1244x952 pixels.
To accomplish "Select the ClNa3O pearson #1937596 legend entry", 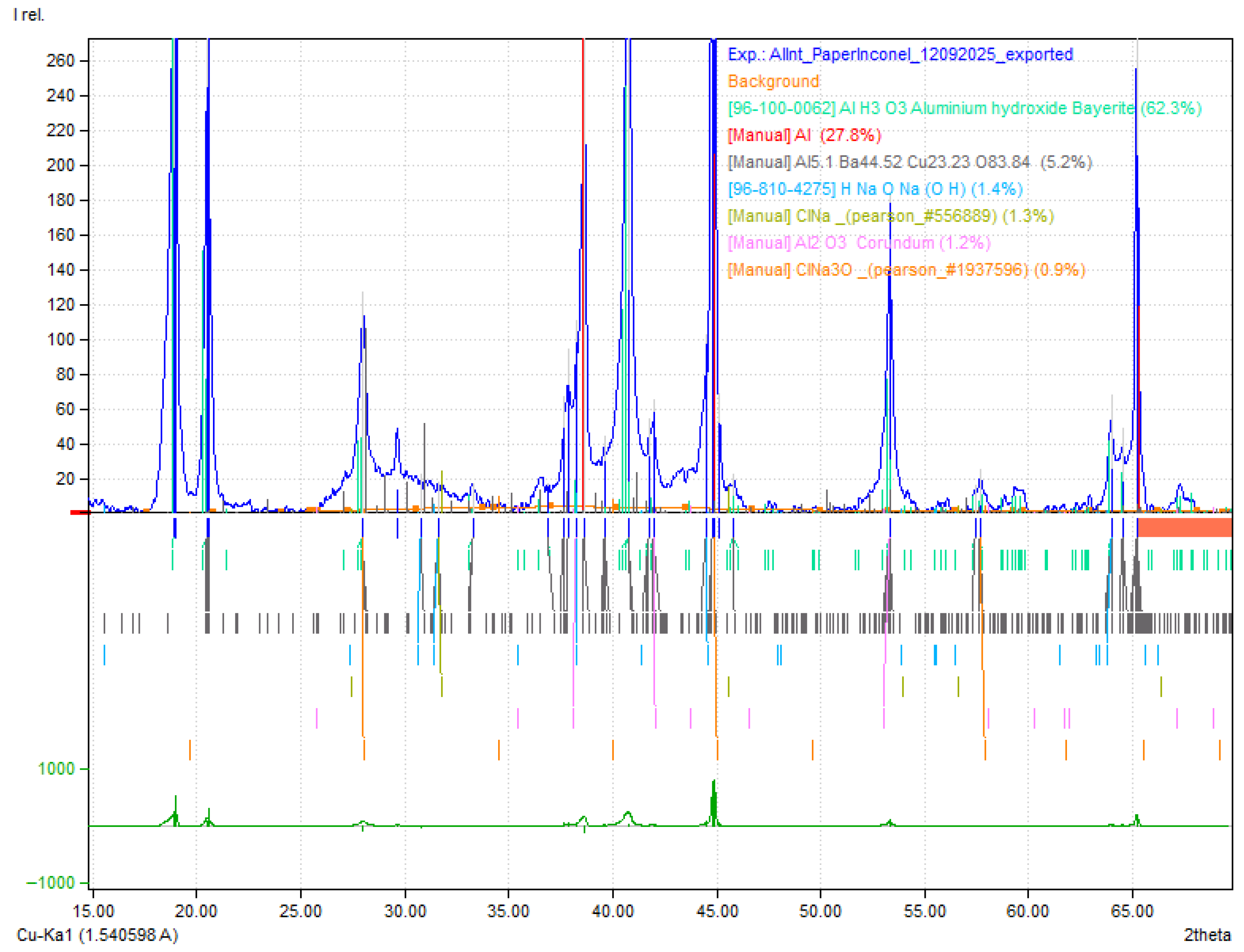I will coord(906,270).
